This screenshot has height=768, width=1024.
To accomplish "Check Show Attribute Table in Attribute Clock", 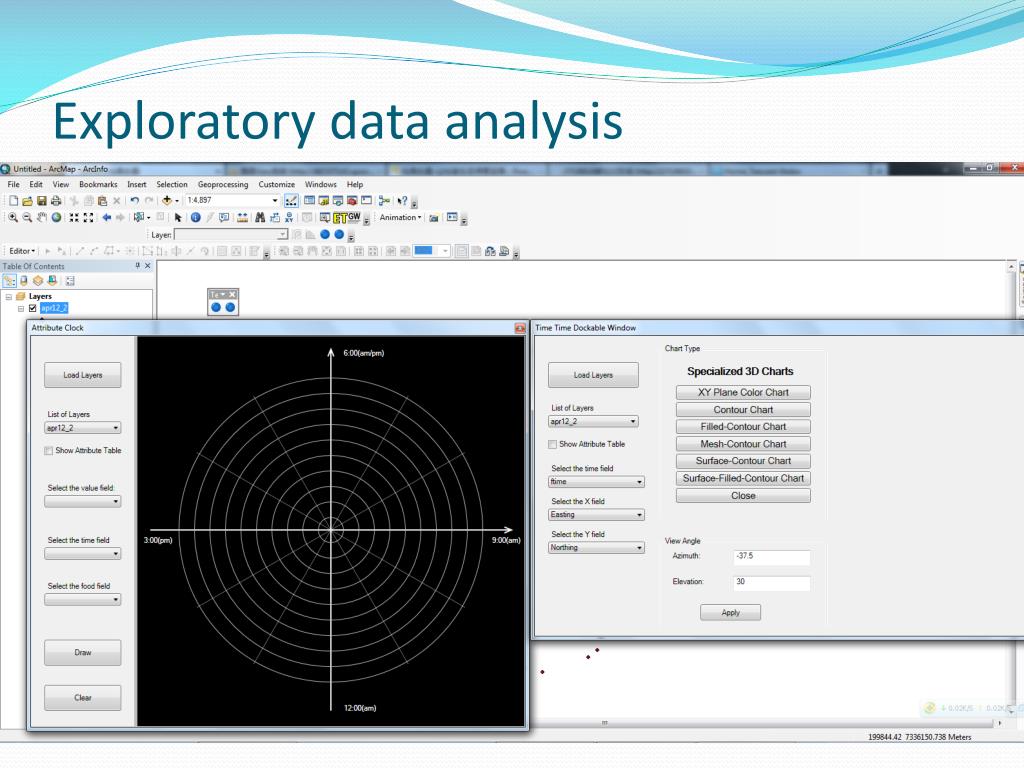I will [48, 451].
